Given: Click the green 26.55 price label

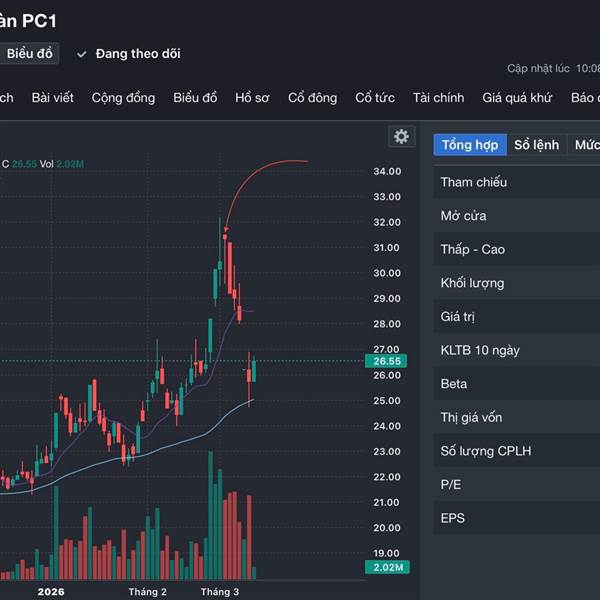Looking at the screenshot, I should (x=386, y=361).
